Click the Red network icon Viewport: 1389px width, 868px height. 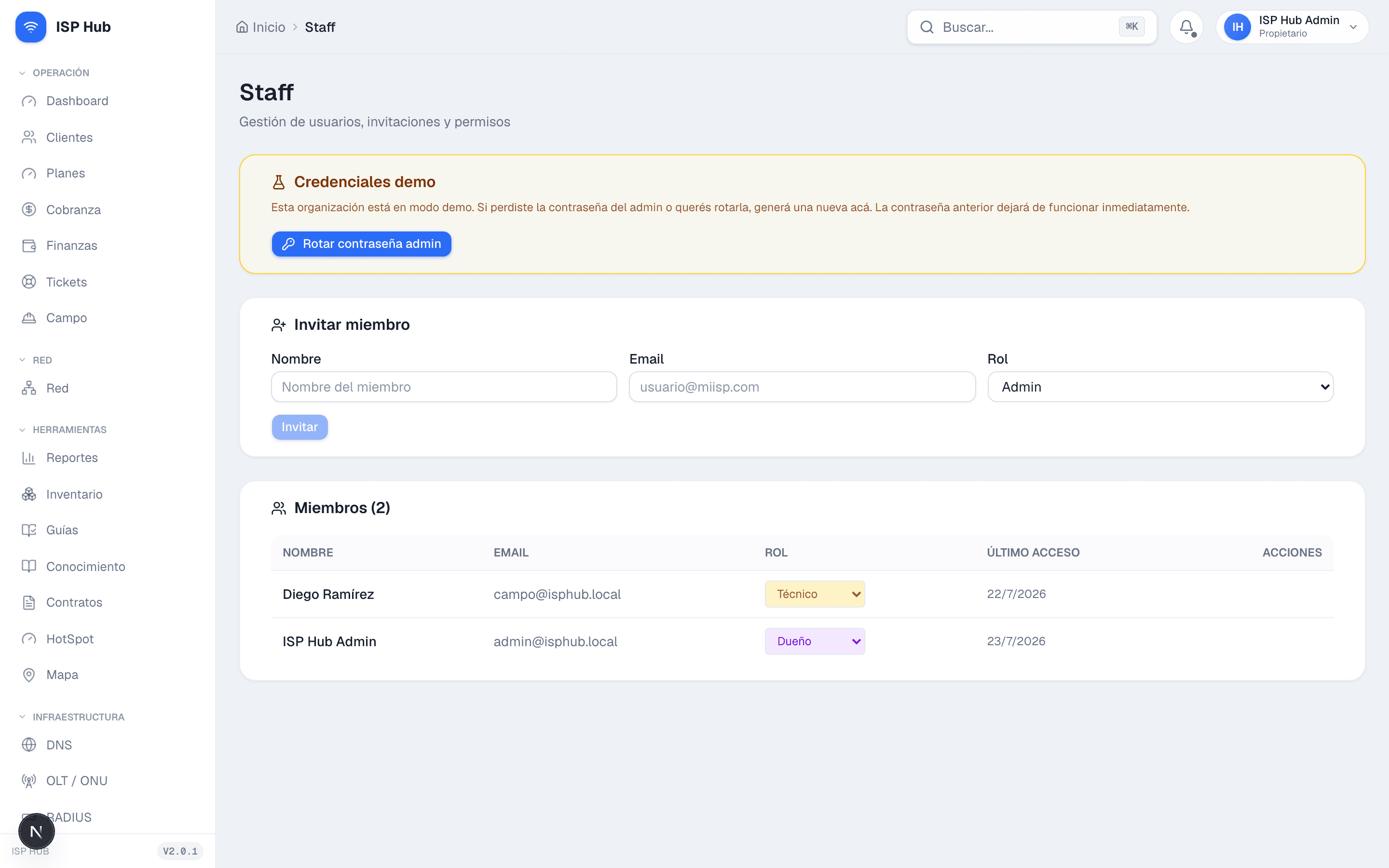(x=29, y=388)
